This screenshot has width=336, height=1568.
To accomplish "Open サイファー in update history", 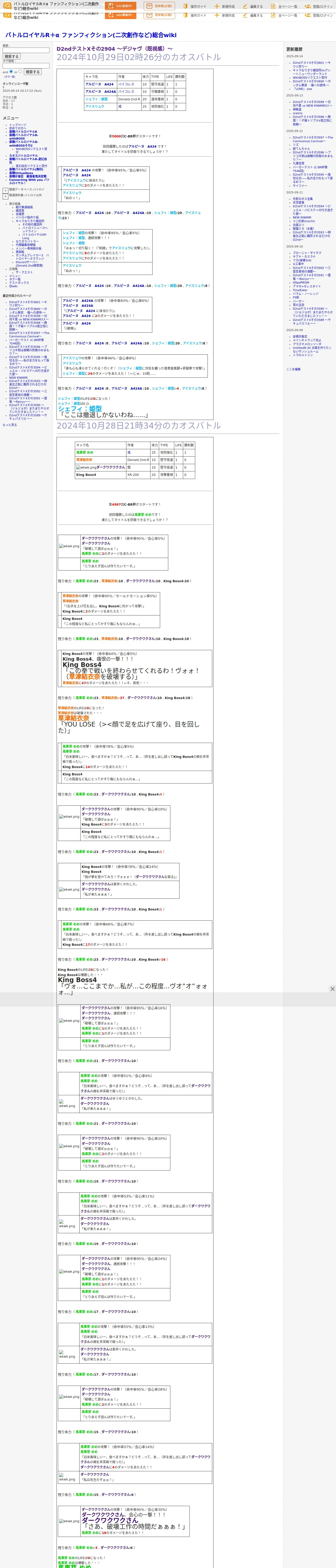I will (300, 186).
